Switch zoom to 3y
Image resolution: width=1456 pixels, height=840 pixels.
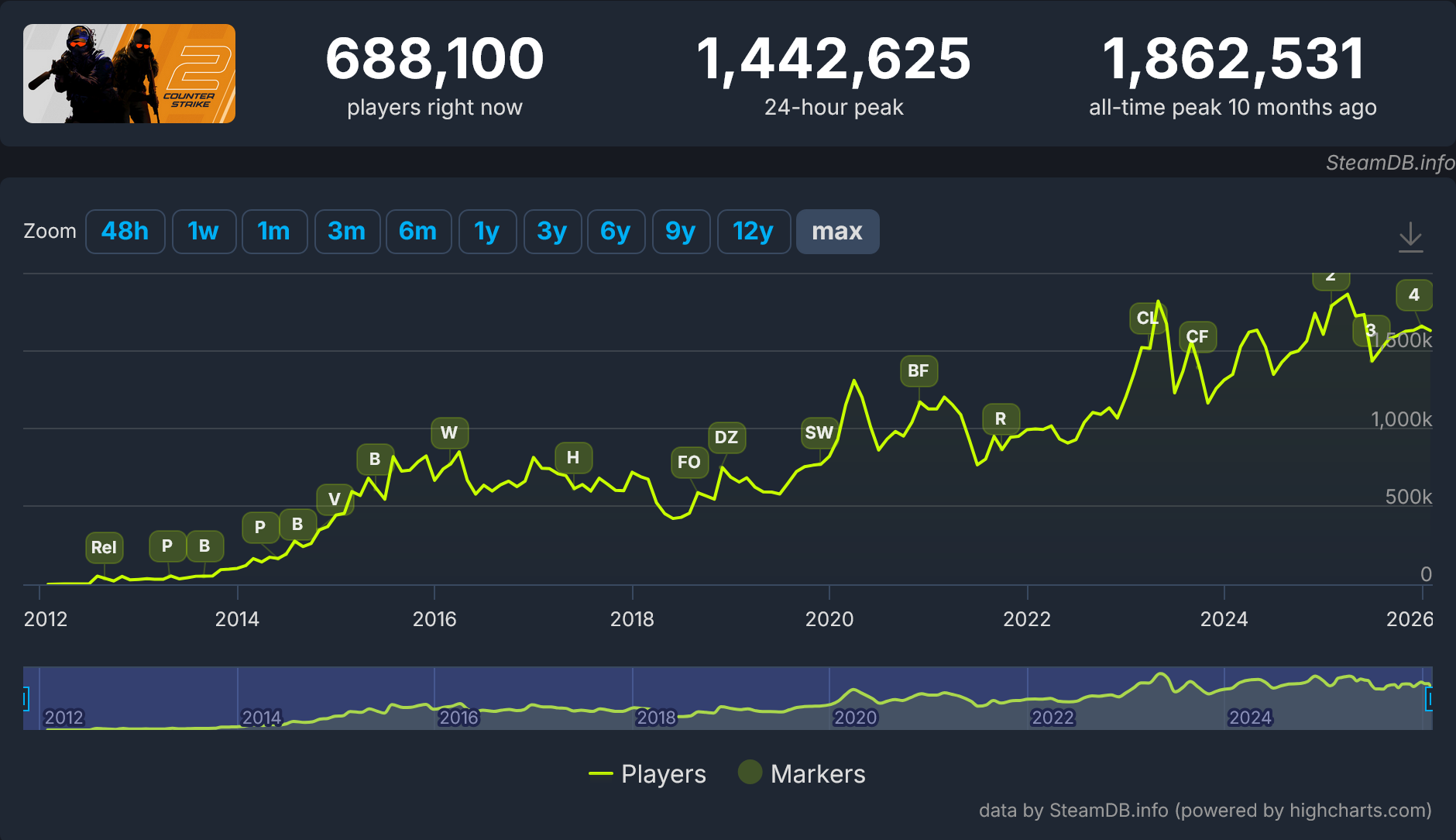pyautogui.click(x=552, y=231)
